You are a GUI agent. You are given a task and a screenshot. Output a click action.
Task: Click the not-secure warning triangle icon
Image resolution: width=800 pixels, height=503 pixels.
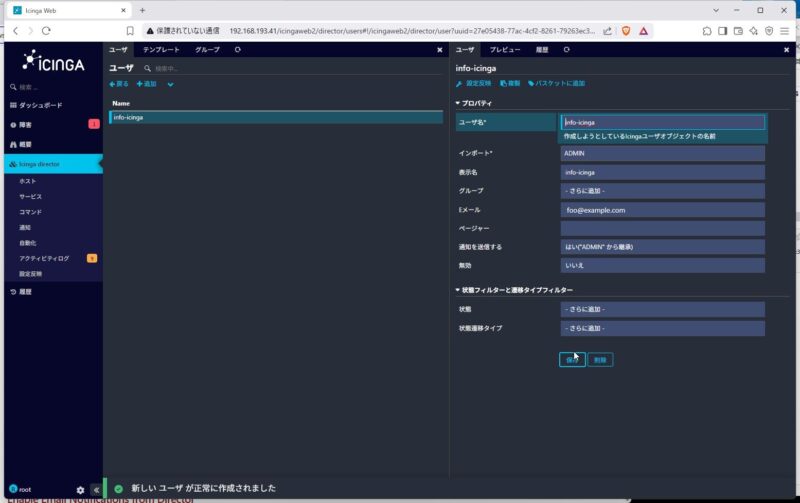[150, 31]
